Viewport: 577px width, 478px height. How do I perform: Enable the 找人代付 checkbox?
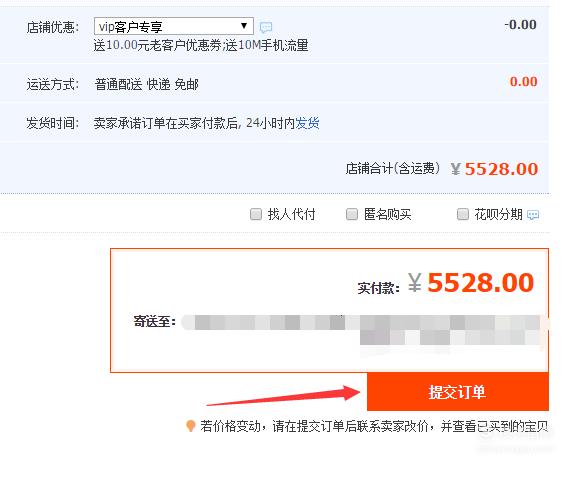256,214
